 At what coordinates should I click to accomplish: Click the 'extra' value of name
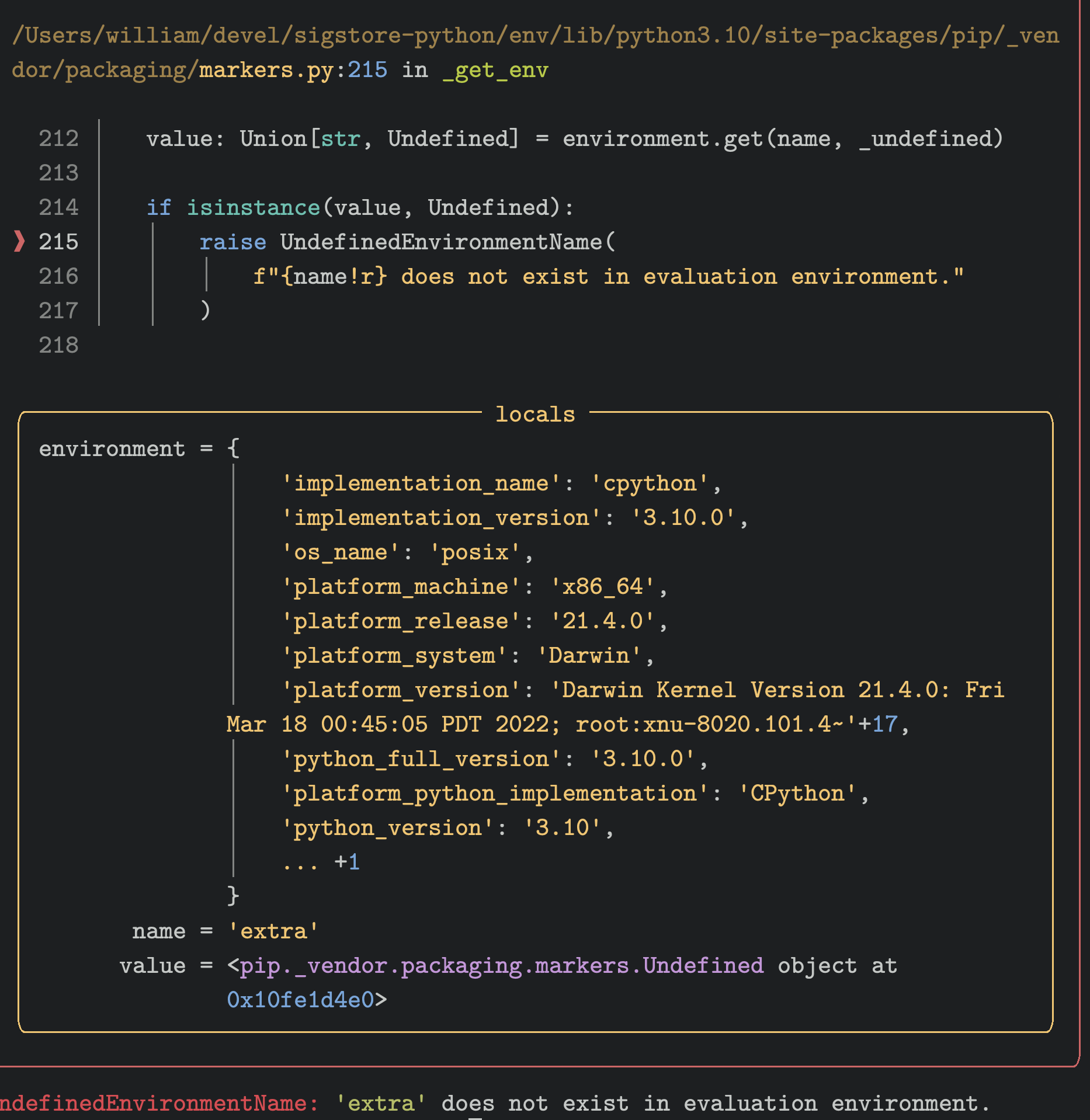click(x=273, y=931)
